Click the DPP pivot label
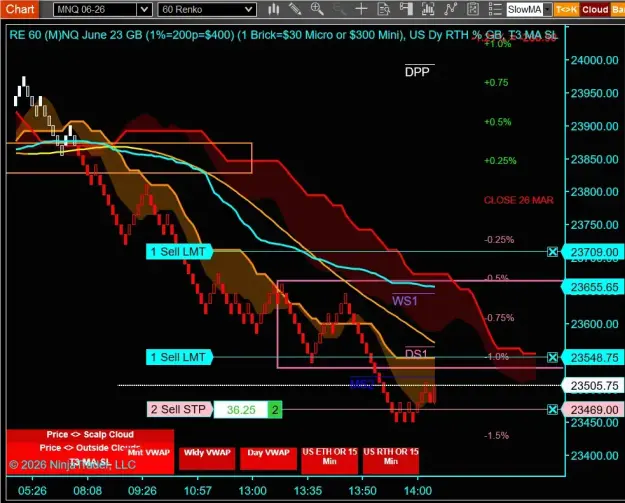The height and width of the screenshot is (503, 625). (x=417, y=72)
